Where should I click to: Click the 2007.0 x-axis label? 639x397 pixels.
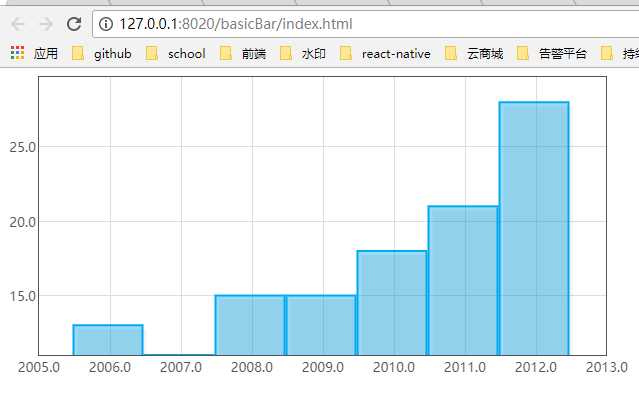pyautogui.click(x=181, y=367)
